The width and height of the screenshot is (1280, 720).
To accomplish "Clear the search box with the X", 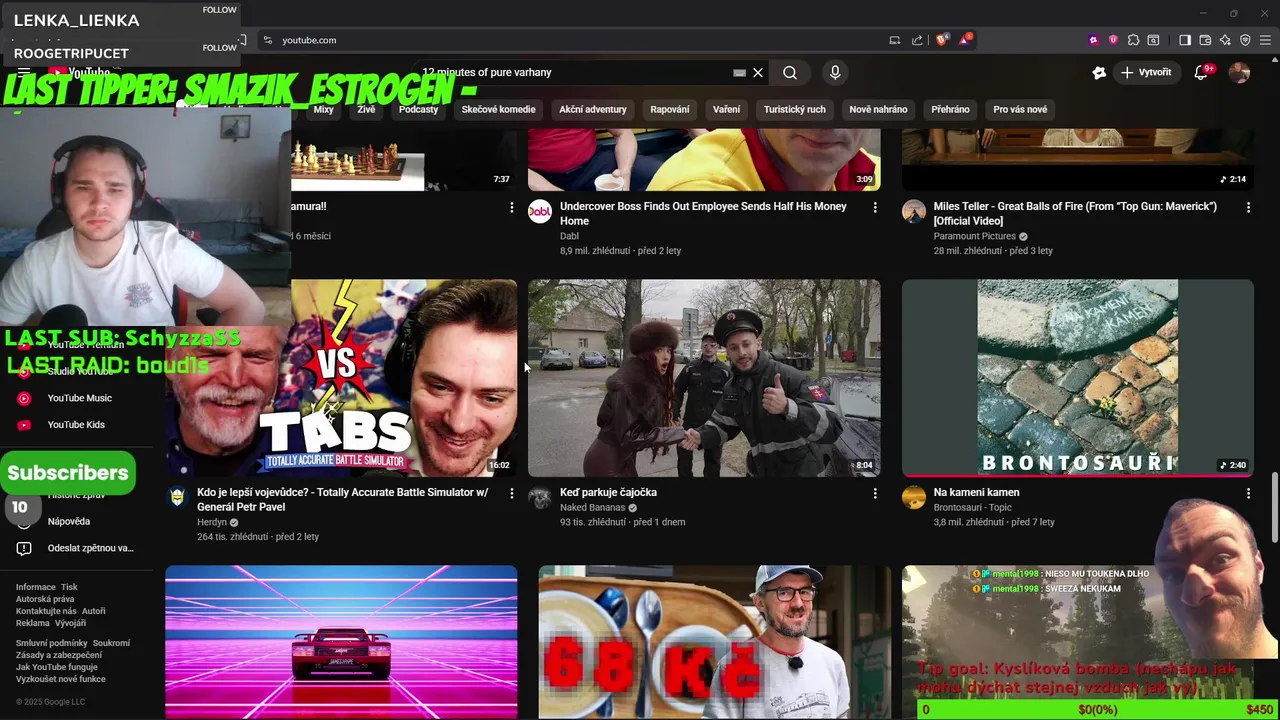I will (x=758, y=72).
